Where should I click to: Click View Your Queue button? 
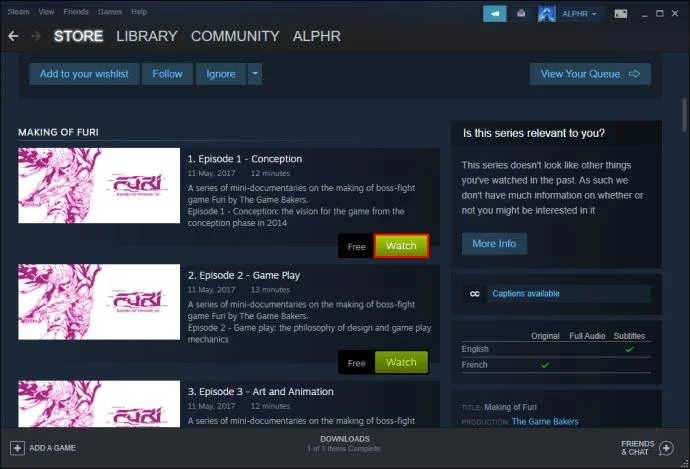[x=590, y=74]
